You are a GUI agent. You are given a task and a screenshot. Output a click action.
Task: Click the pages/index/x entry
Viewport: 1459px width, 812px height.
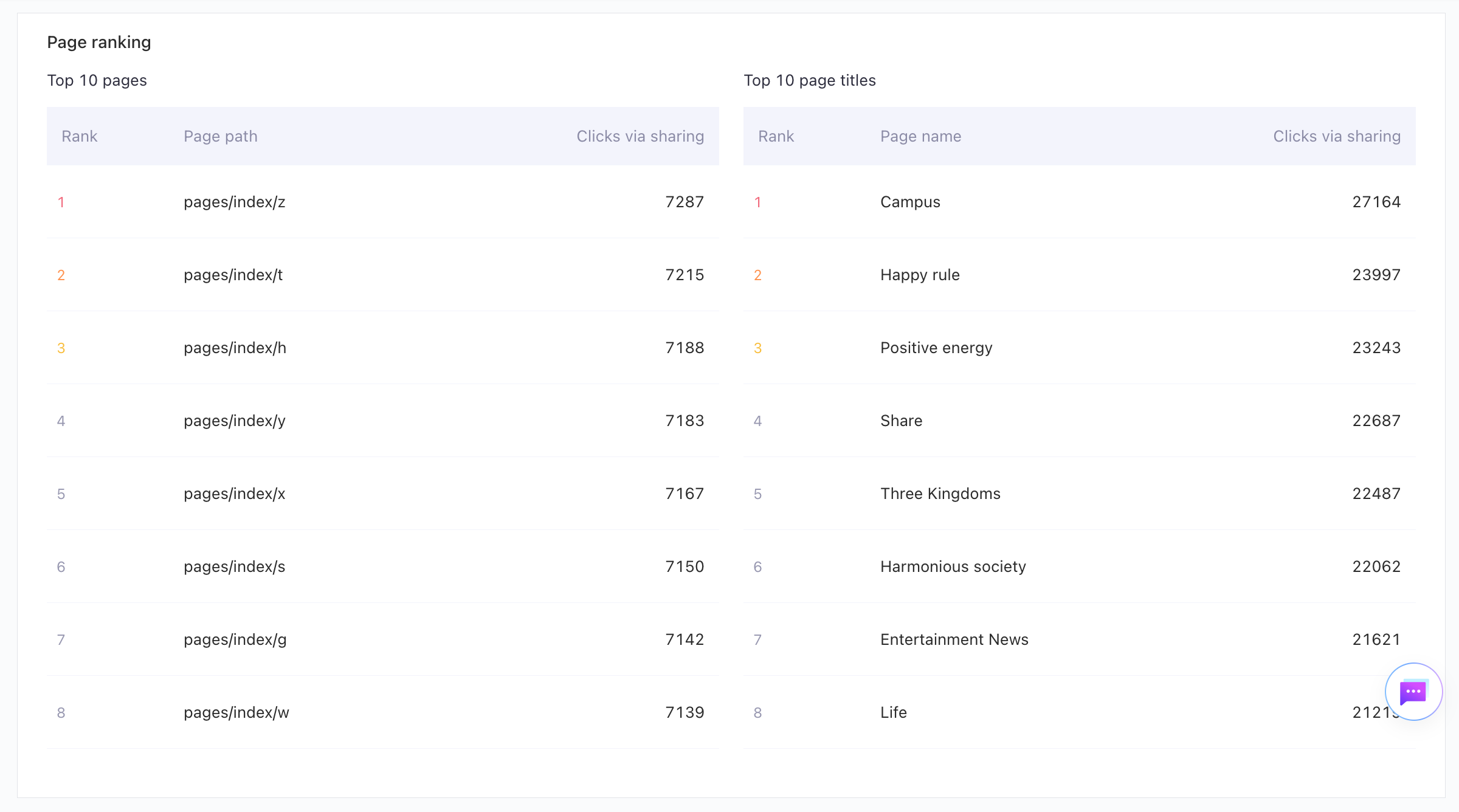(235, 494)
